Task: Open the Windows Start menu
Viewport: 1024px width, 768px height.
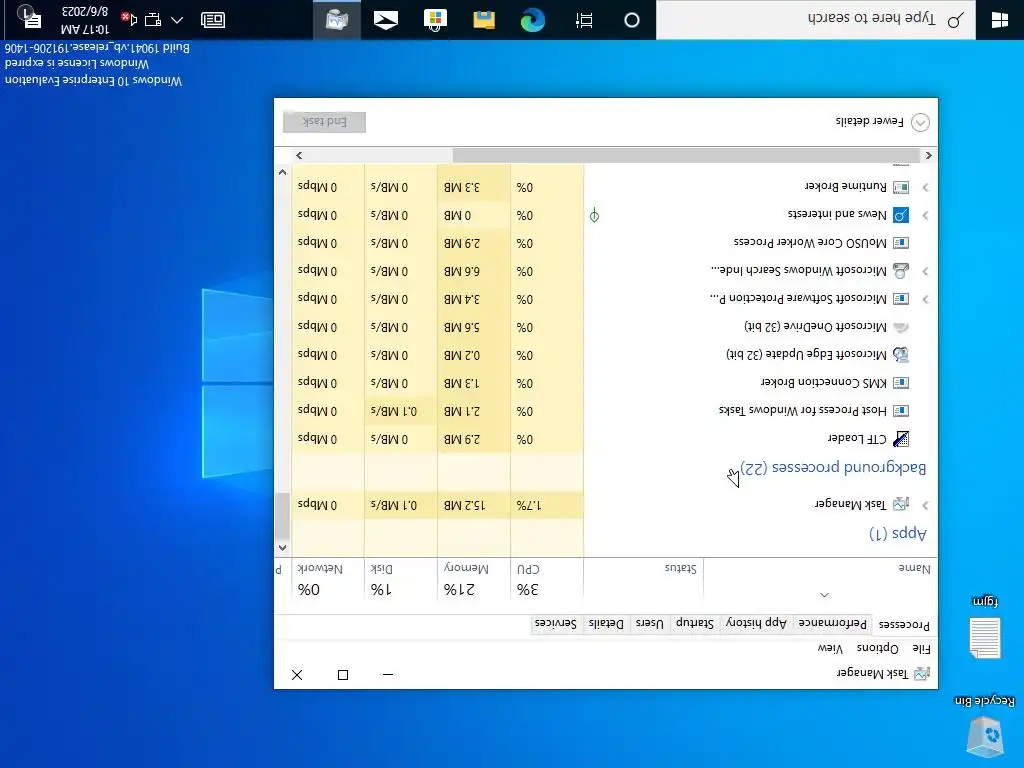Action: click(1000, 20)
